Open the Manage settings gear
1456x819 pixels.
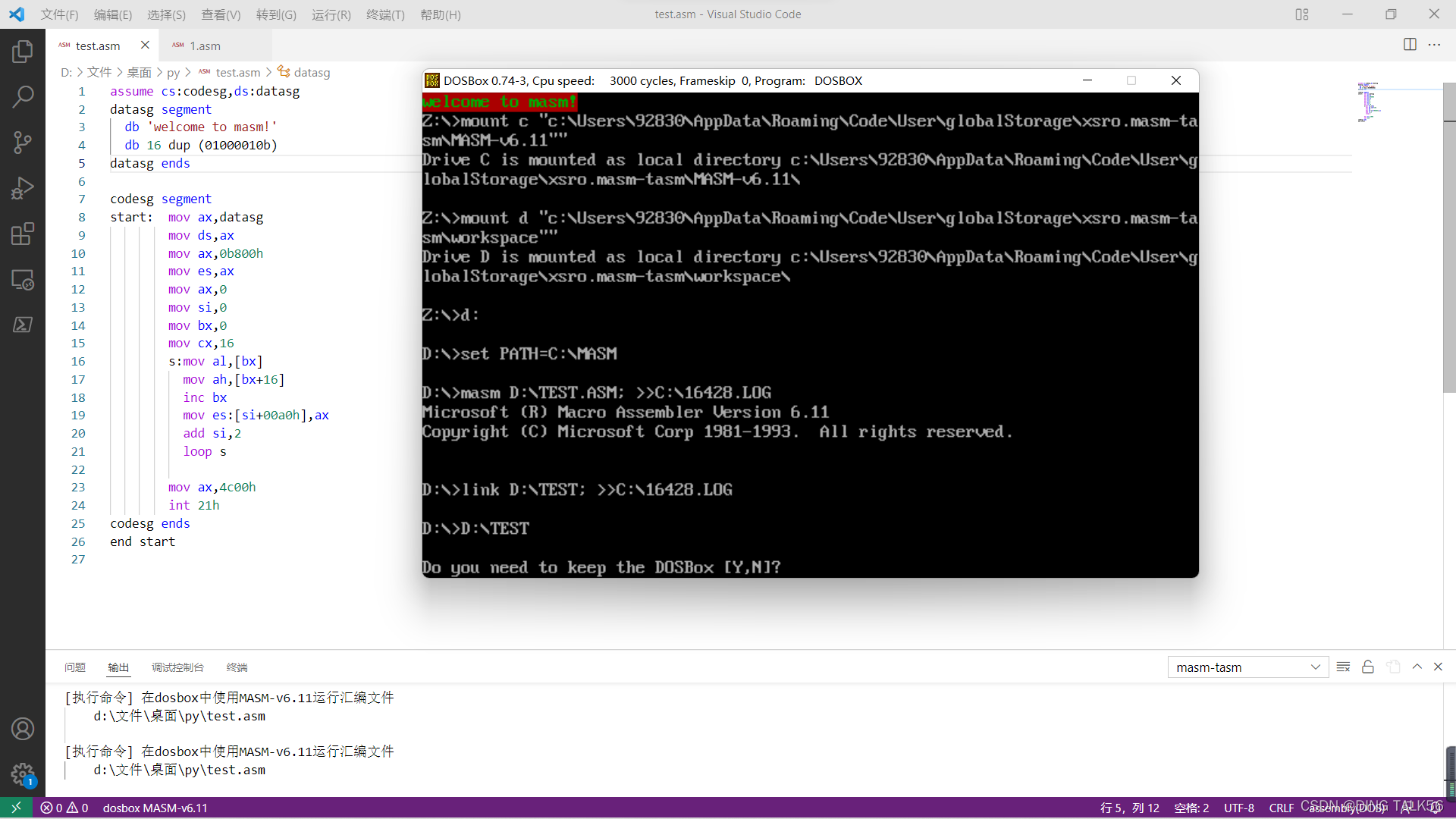click(x=23, y=774)
